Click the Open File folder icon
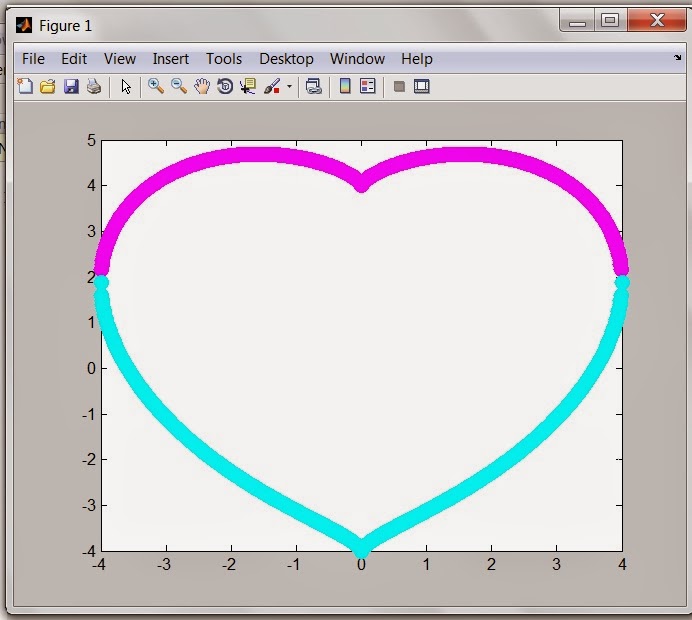This screenshot has width=692, height=620. pos(47,87)
